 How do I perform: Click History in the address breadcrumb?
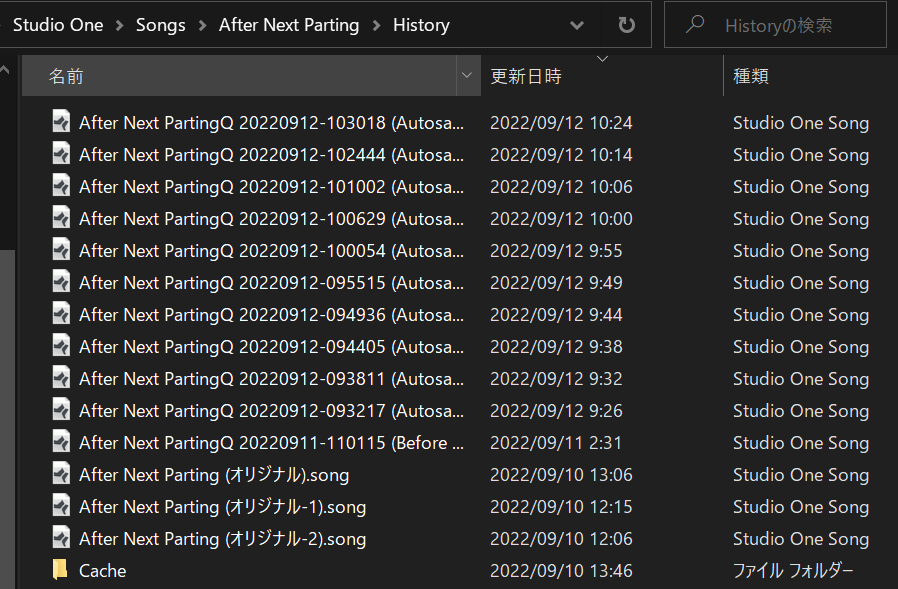(421, 25)
